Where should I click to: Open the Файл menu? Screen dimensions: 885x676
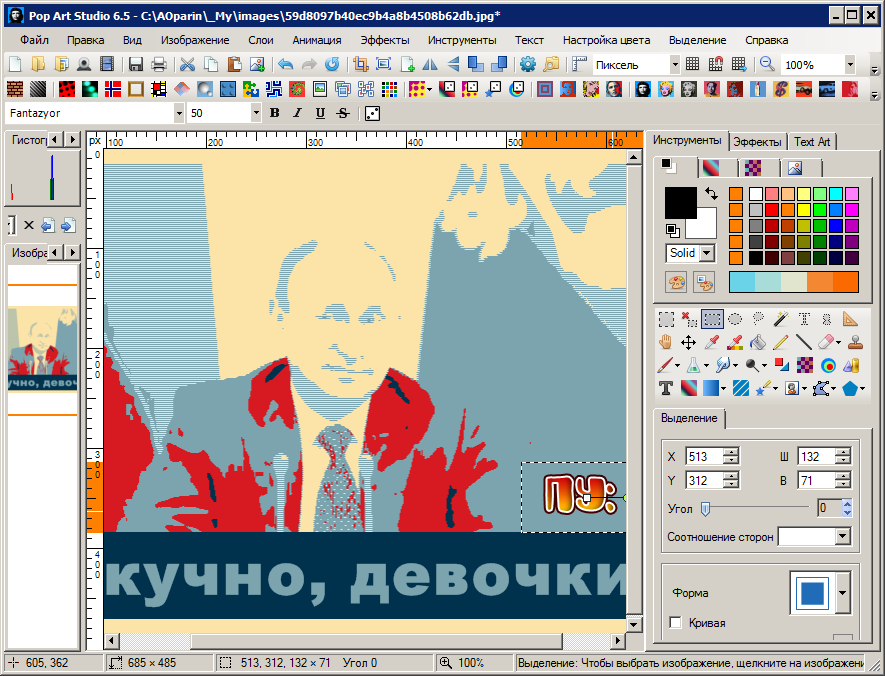click(34, 40)
